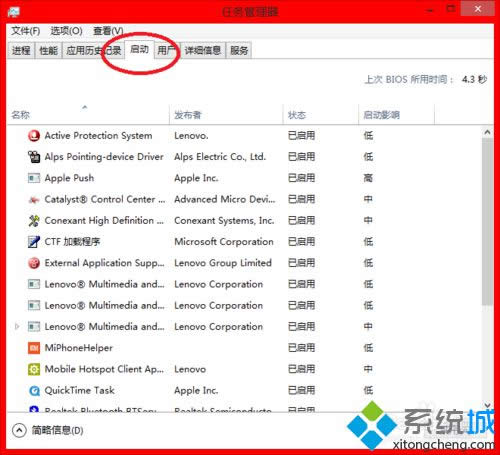Viewport: 500px width, 455px height.
Task: Switch to the 服务 tab
Action: [x=239, y=51]
